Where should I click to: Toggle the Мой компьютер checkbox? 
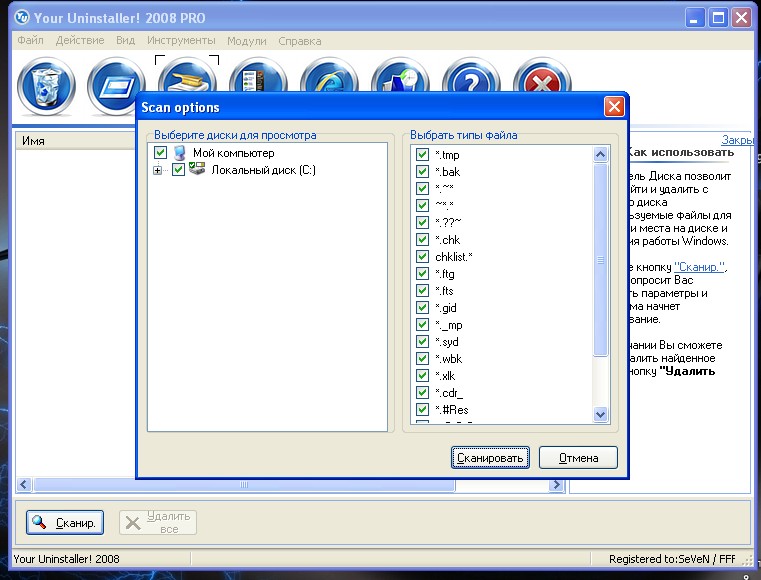[160, 153]
